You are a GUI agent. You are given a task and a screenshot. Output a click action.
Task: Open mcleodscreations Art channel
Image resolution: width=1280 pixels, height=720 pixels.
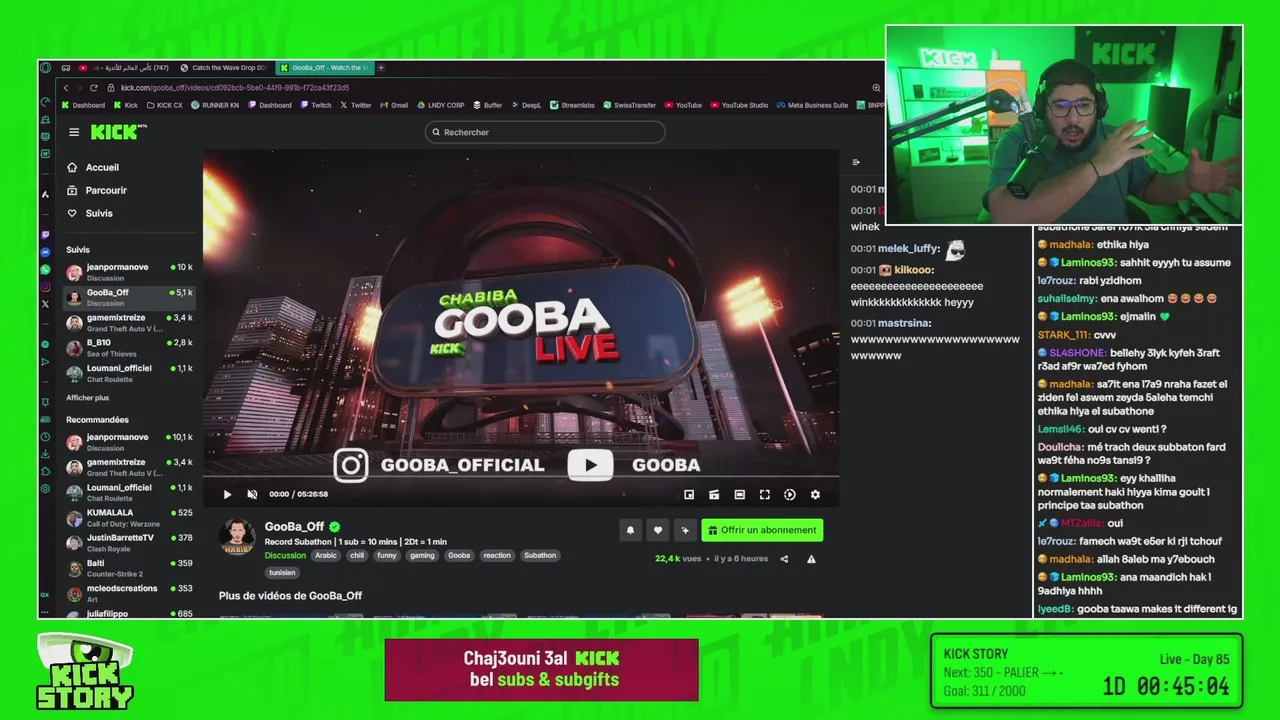[x=129, y=593]
